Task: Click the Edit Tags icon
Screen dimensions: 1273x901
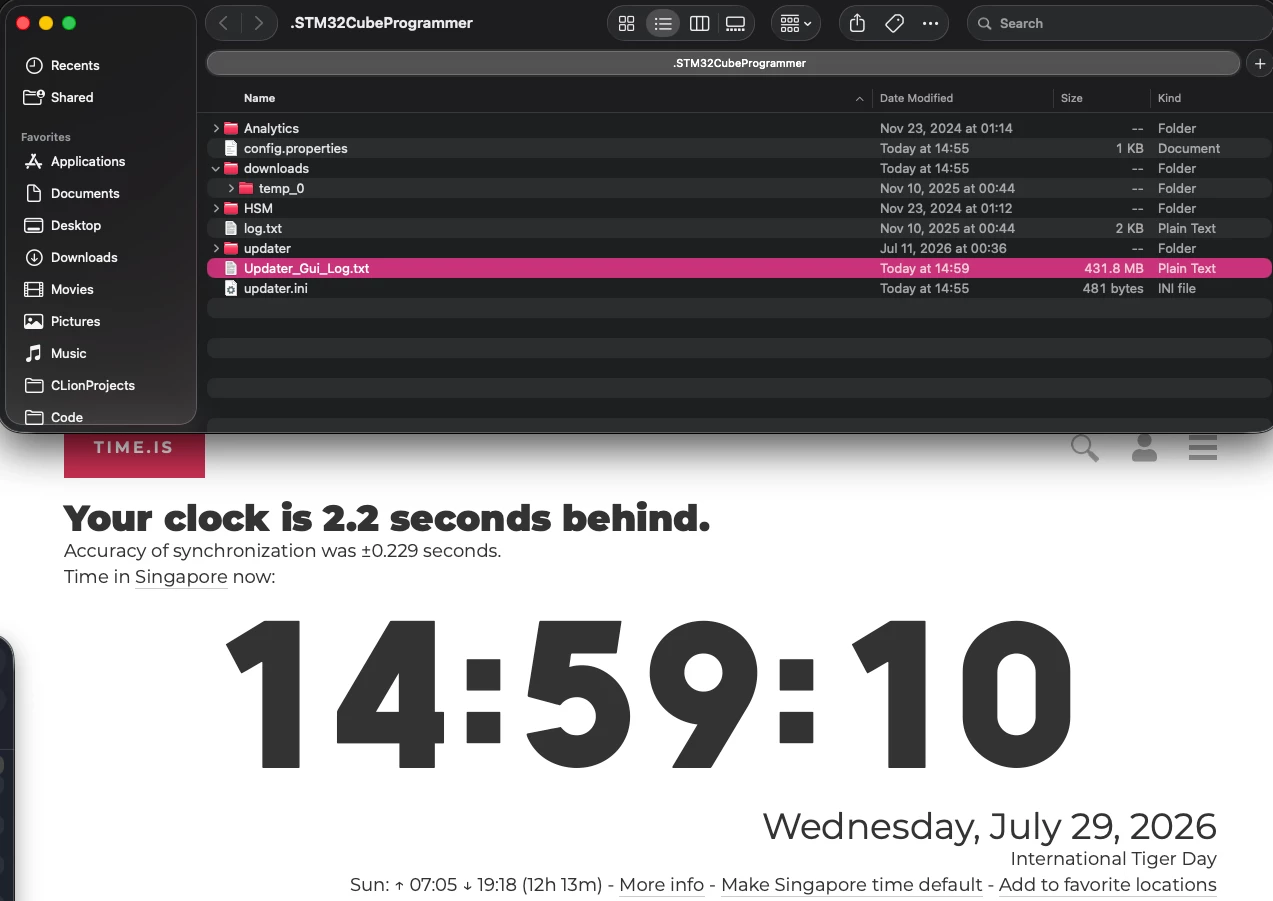Action: [x=894, y=23]
